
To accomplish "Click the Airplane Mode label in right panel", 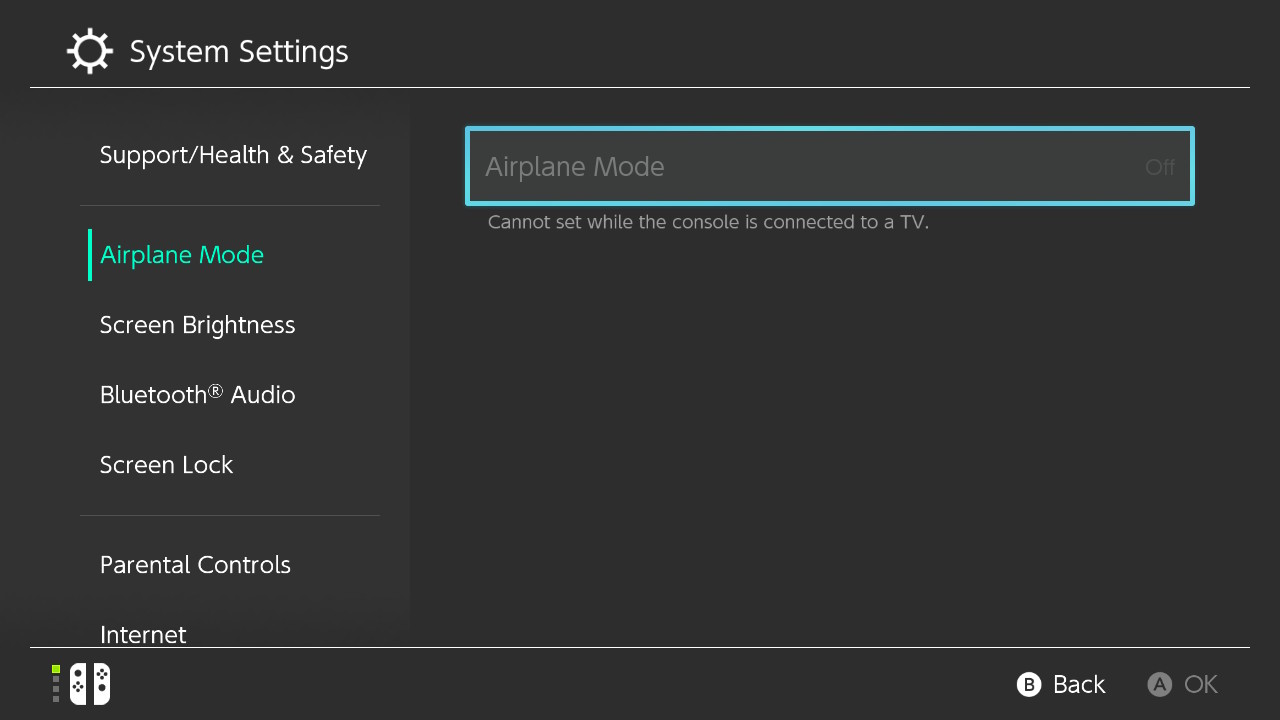I will [x=574, y=167].
